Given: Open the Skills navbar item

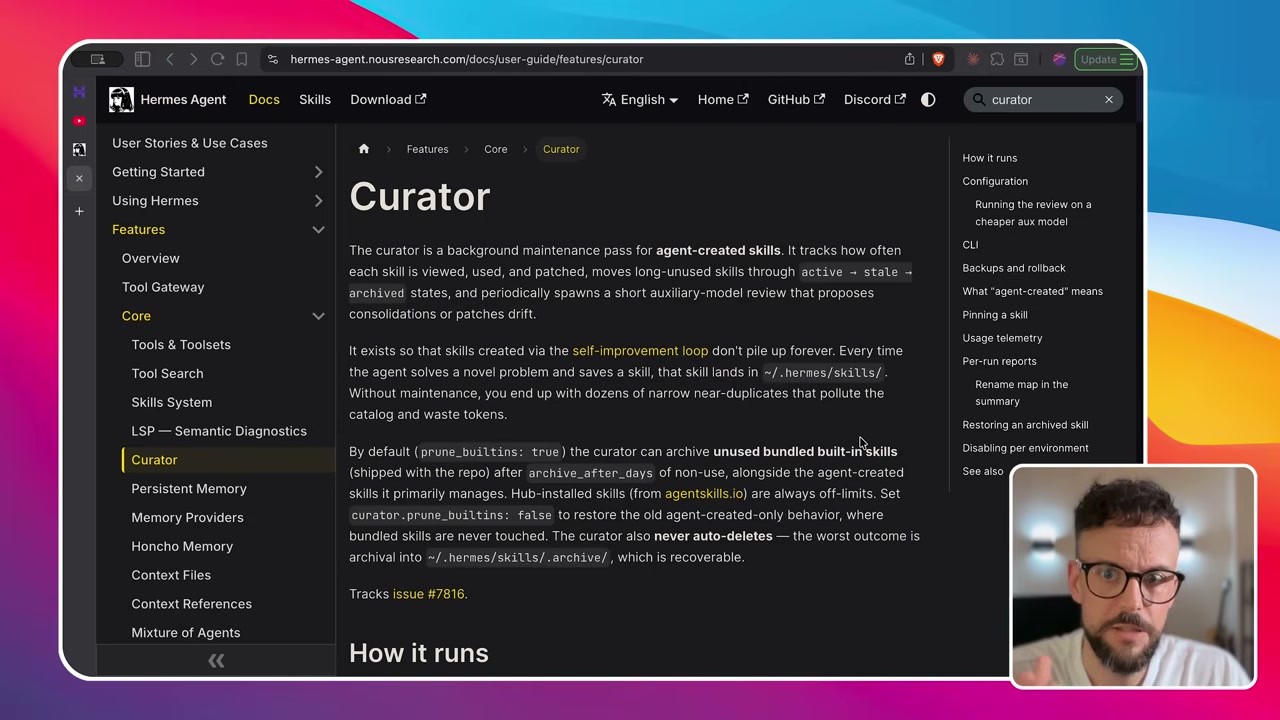Looking at the screenshot, I should pos(315,100).
